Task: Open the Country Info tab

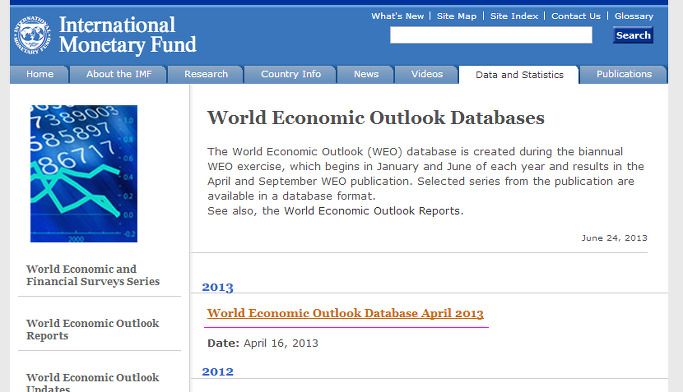Action: pyautogui.click(x=291, y=74)
